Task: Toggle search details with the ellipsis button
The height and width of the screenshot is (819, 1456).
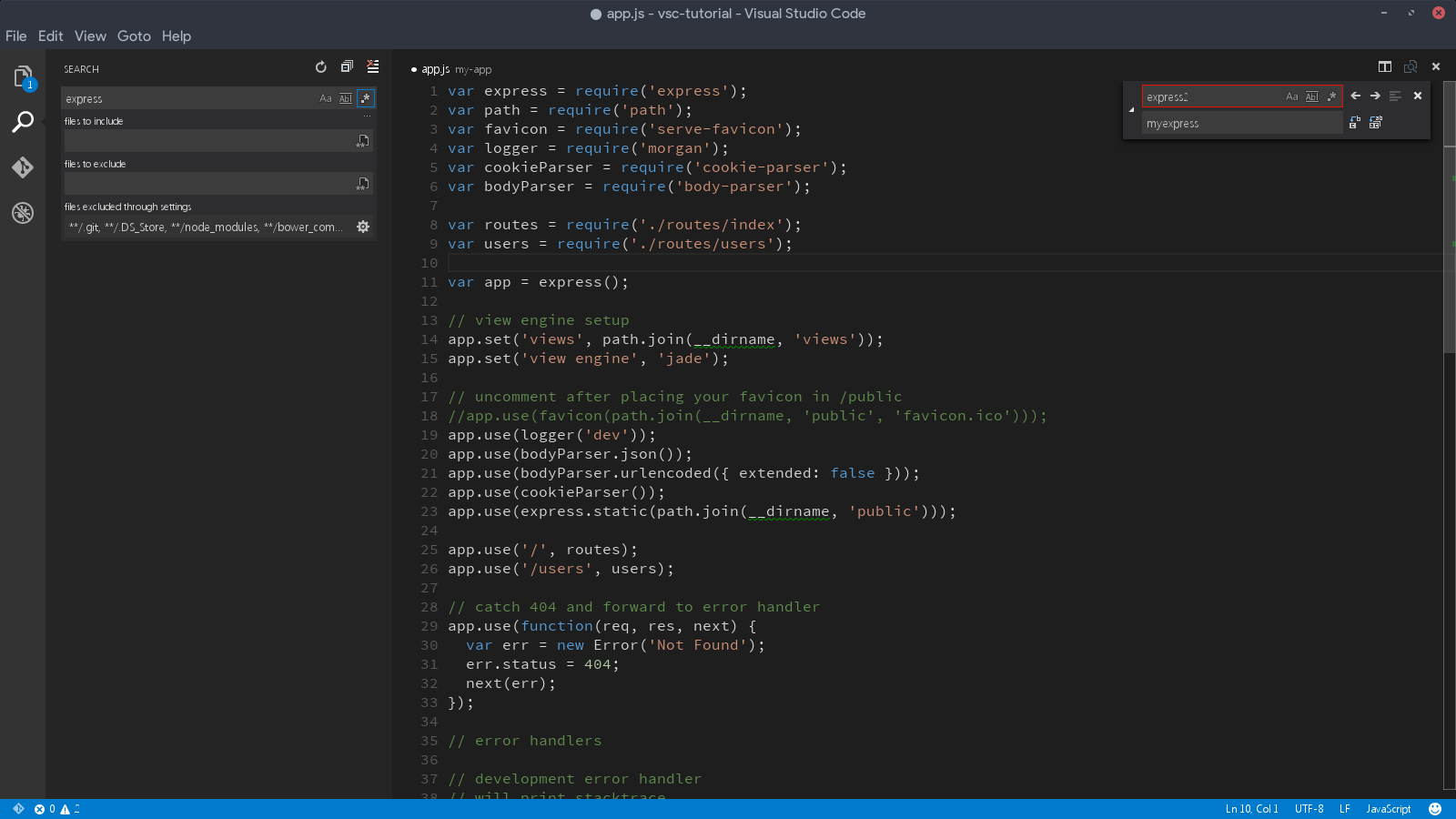Action: coord(368,116)
